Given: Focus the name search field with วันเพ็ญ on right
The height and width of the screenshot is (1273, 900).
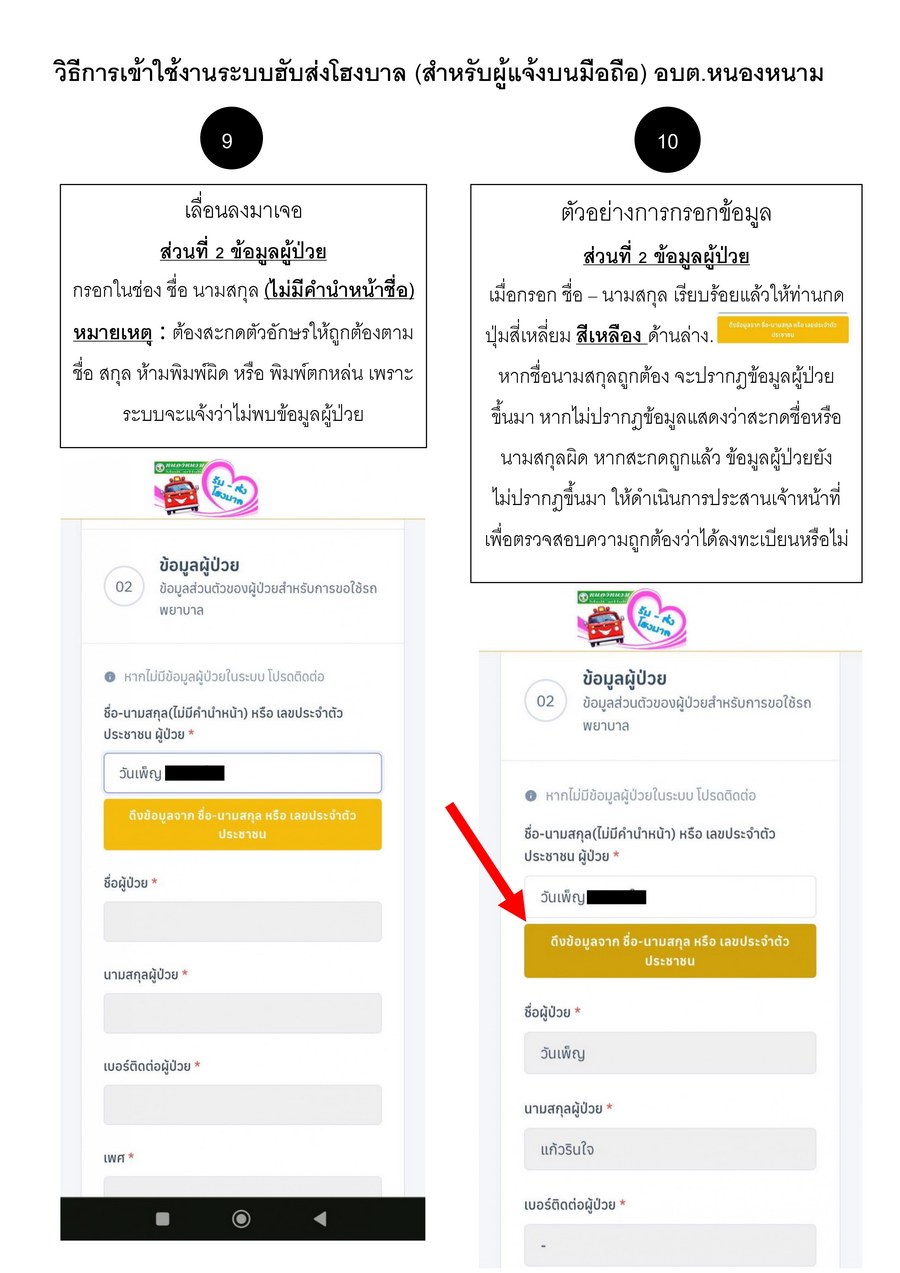Looking at the screenshot, I should [670, 897].
